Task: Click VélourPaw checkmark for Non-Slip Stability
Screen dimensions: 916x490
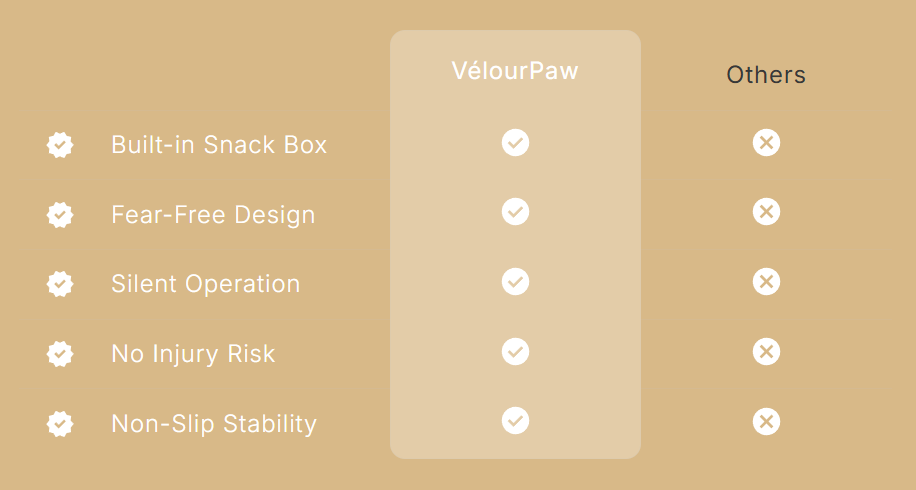Action: [515, 421]
